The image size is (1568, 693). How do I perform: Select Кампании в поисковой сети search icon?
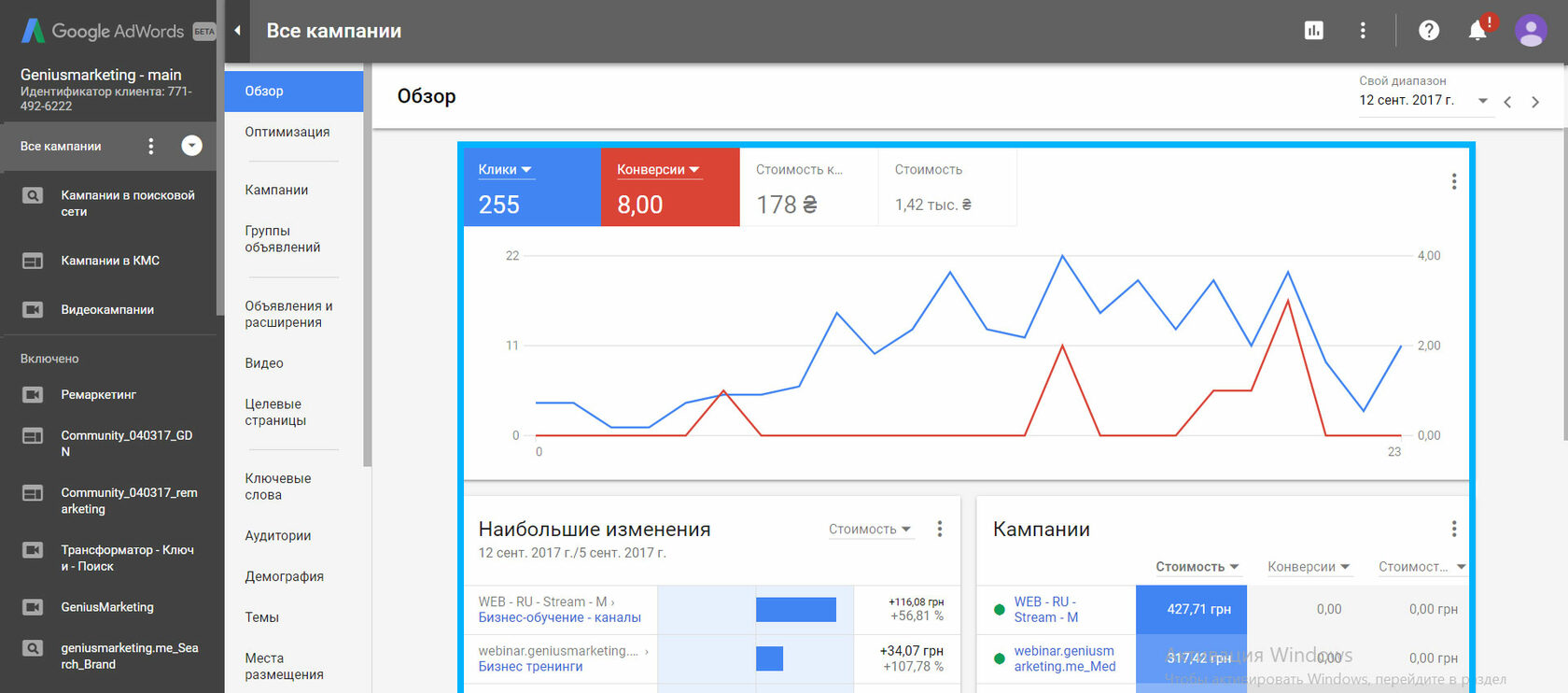tap(33, 196)
